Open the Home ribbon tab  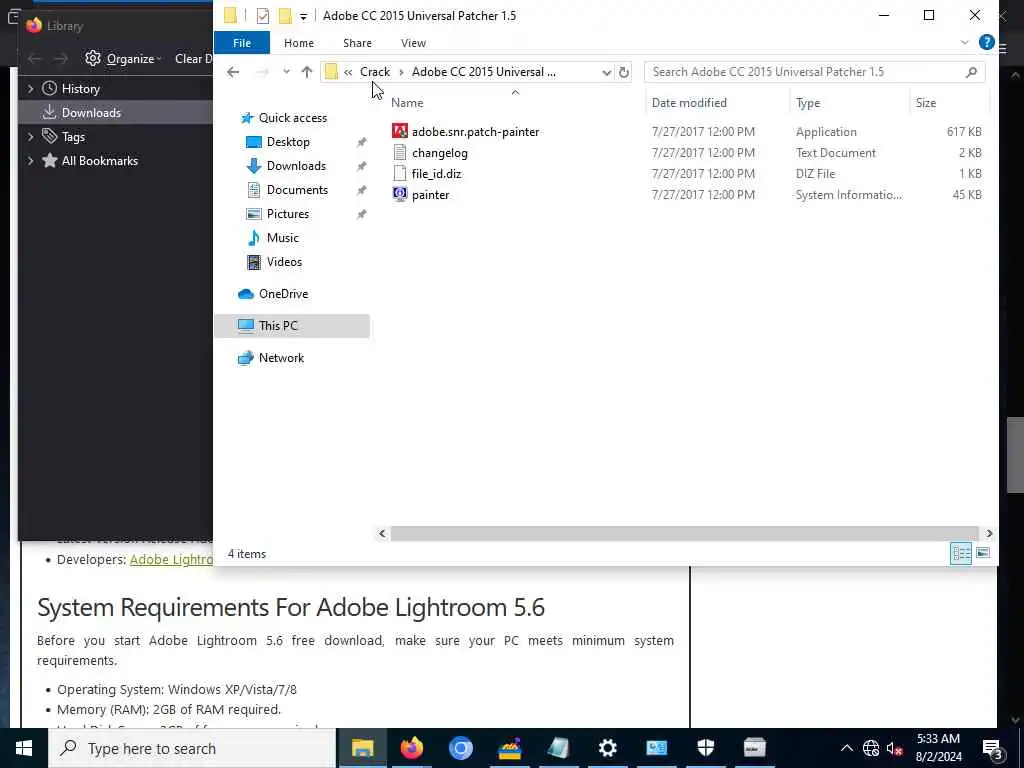coord(298,42)
